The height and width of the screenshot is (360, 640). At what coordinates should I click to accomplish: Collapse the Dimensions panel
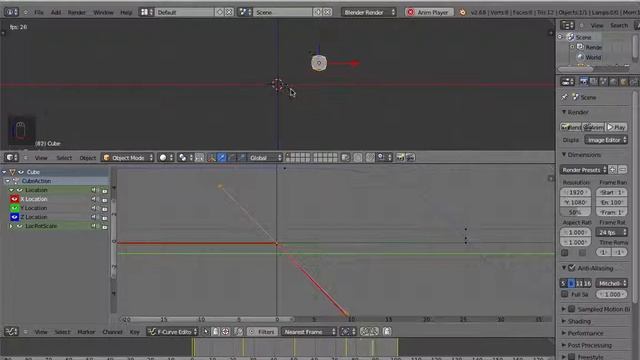click(564, 155)
